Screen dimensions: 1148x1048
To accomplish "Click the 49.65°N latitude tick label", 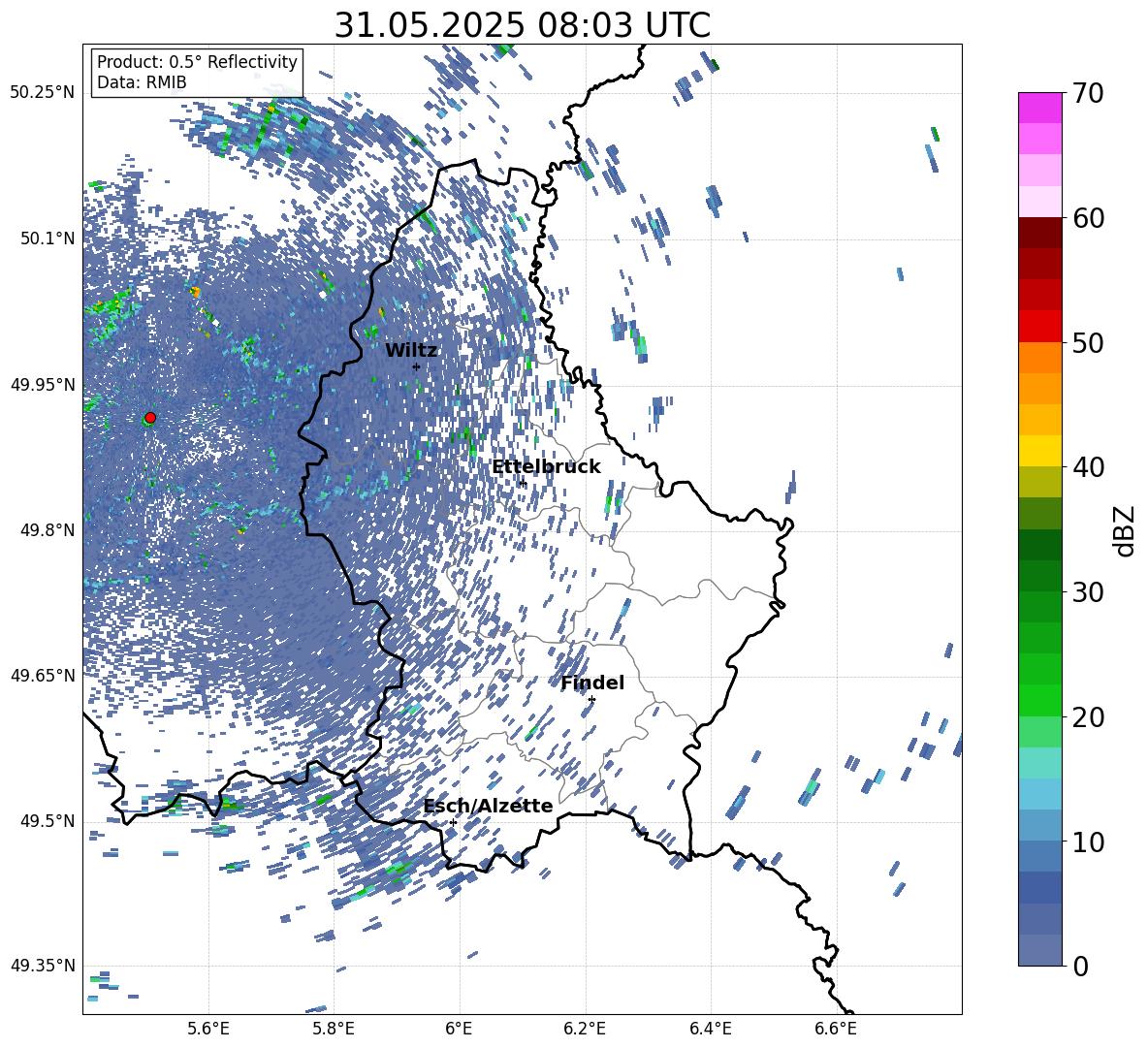I will tap(43, 676).
